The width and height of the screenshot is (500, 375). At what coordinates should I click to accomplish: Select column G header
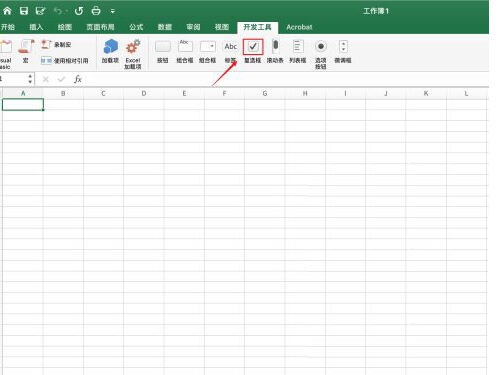(265, 93)
